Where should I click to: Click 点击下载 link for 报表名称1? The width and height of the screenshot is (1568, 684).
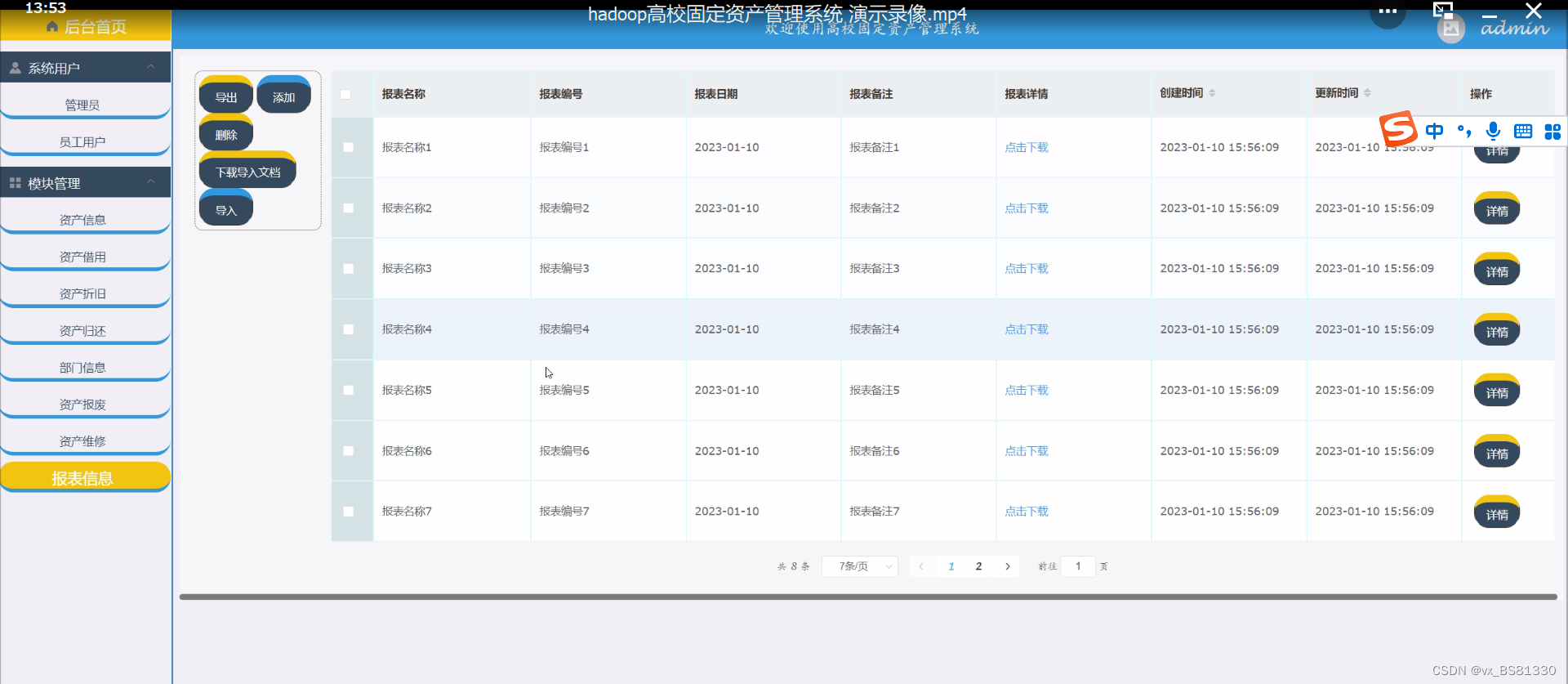[x=1027, y=148]
